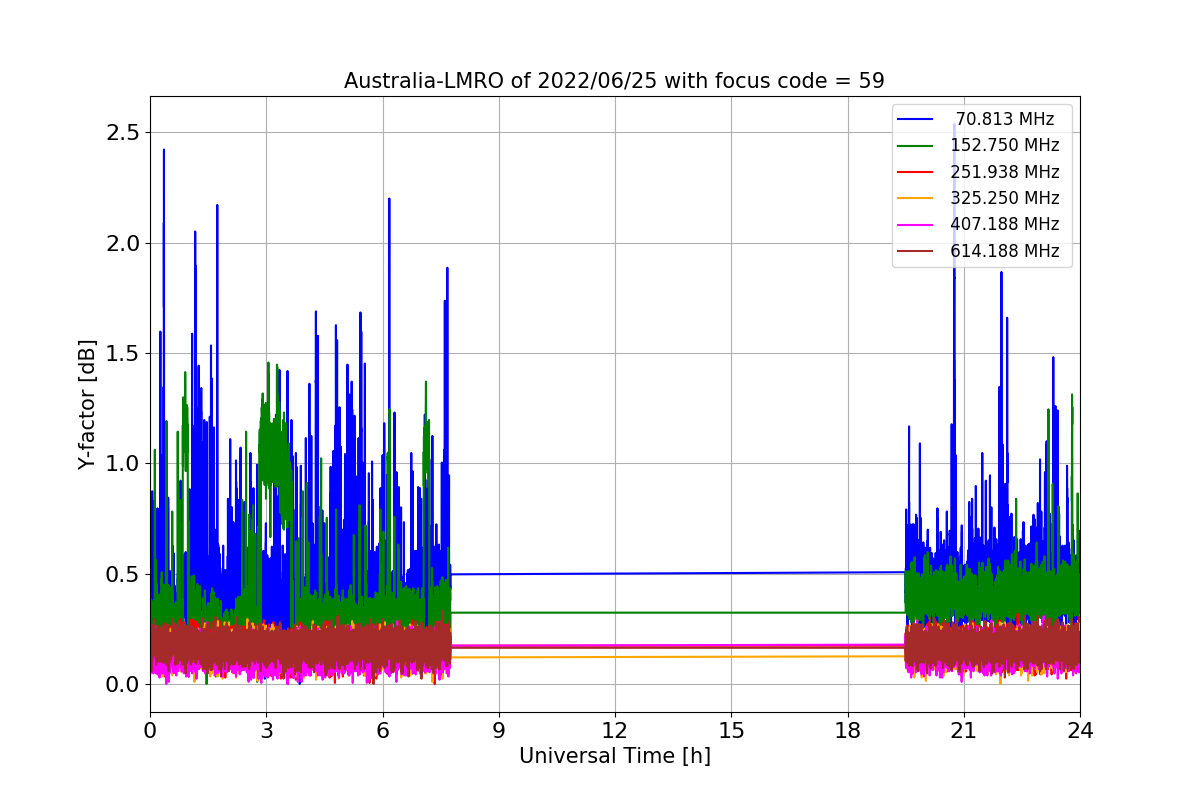The height and width of the screenshot is (800, 1200).
Task: Click x-axis tick label 15
Action: [731, 730]
